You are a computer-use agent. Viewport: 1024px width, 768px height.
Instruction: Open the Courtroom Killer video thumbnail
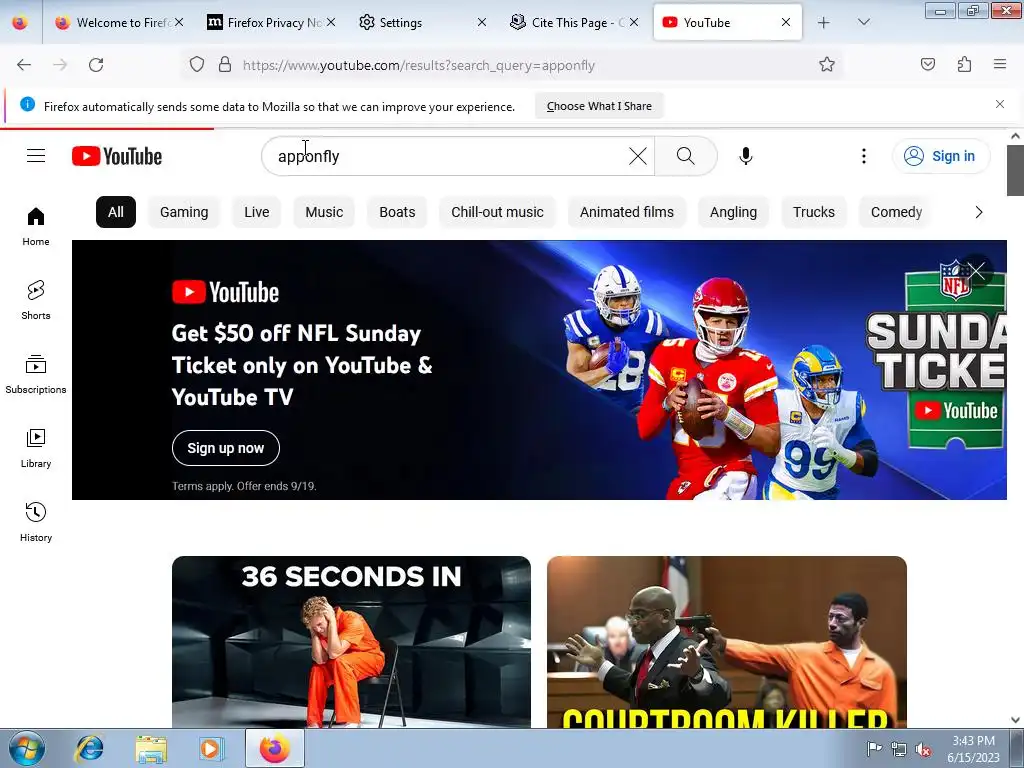pos(727,641)
